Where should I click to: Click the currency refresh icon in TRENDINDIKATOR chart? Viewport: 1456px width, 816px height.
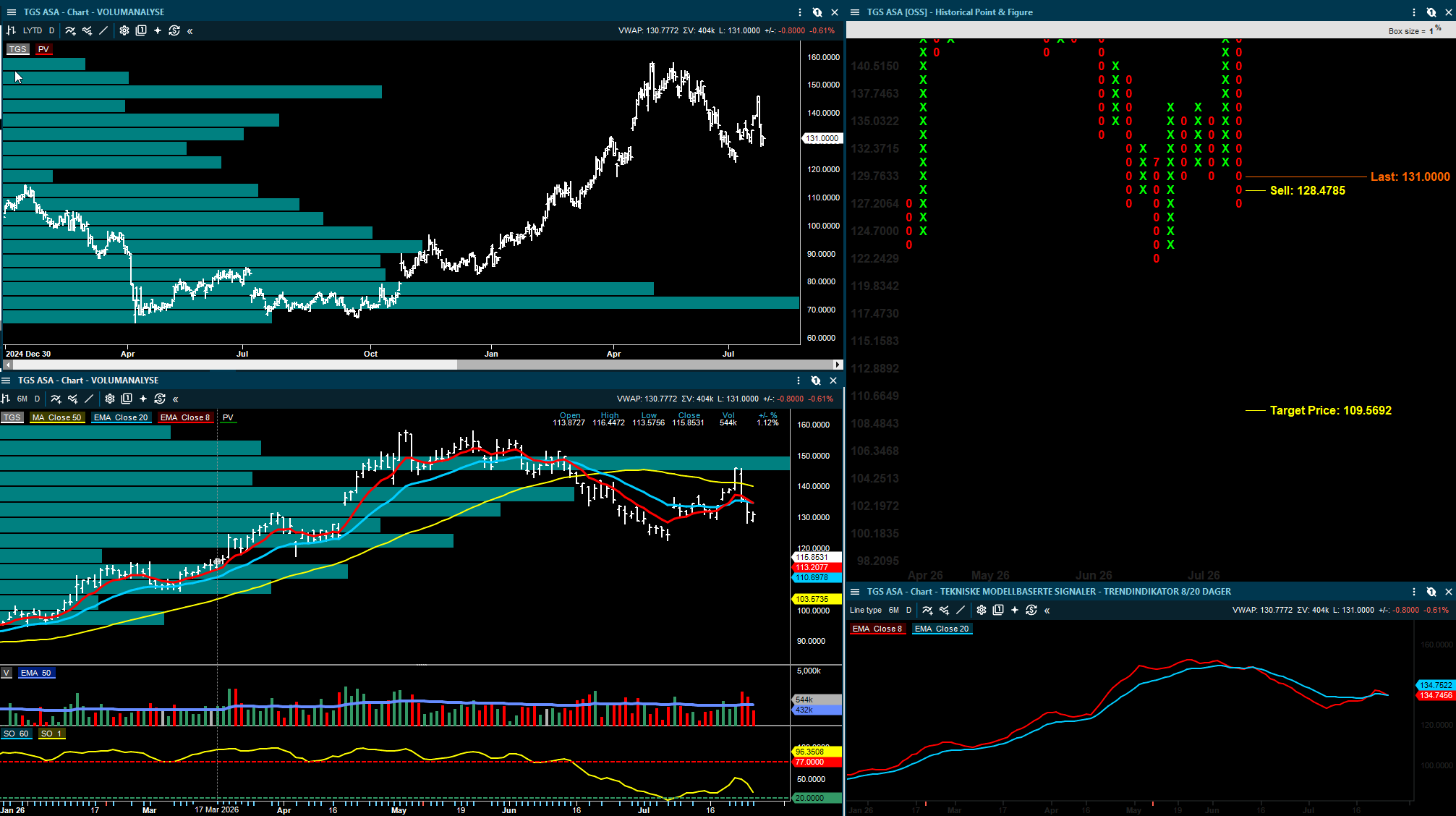pos(1031,610)
